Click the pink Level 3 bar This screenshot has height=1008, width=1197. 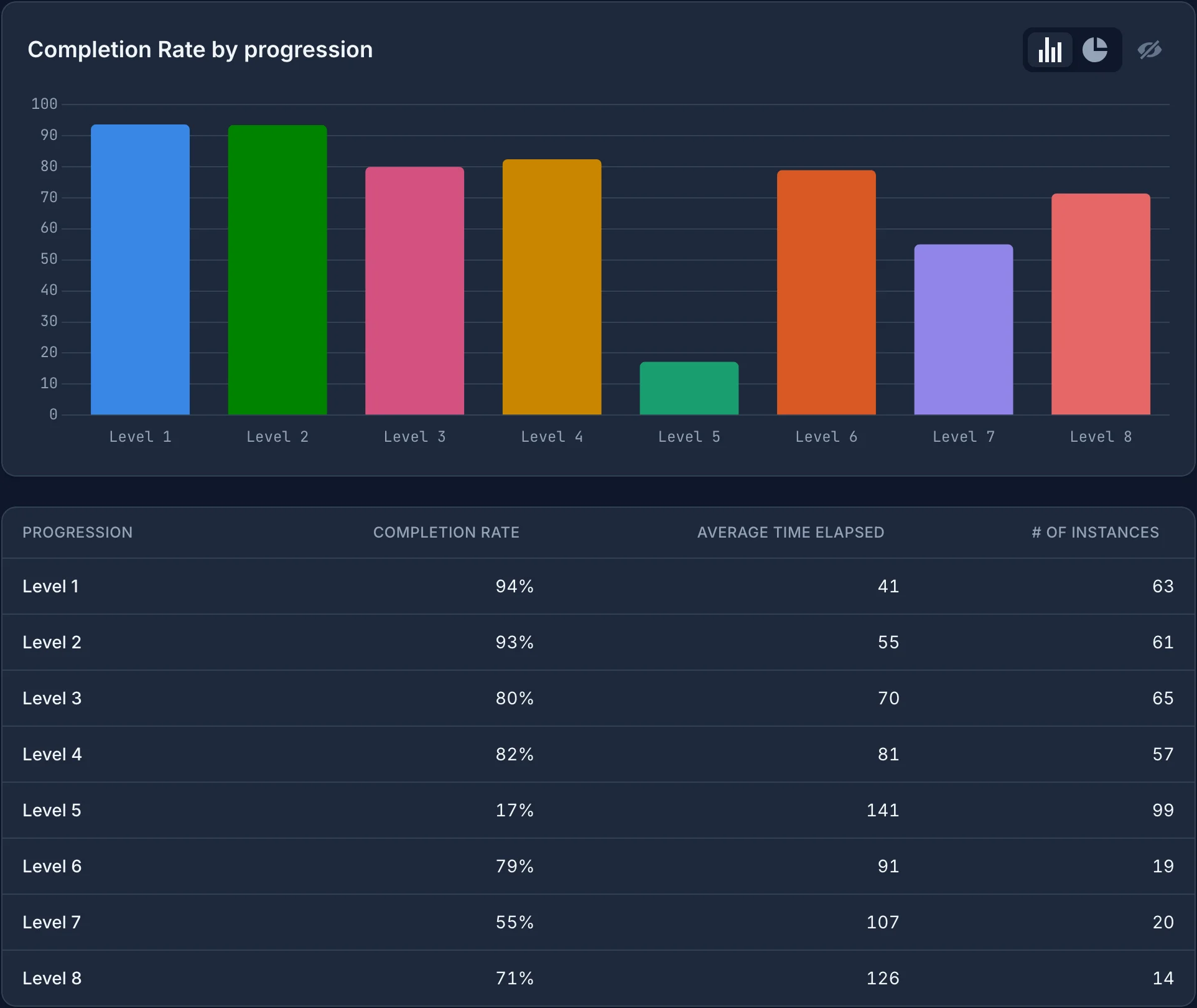tap(414, 291)
